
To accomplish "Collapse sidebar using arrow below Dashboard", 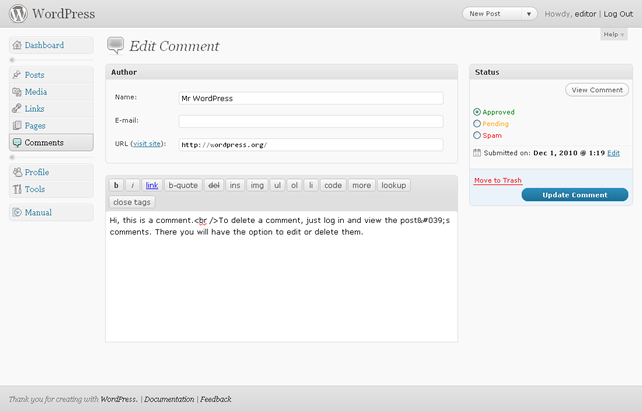I will pyautogui.click(x=12, y=60).
